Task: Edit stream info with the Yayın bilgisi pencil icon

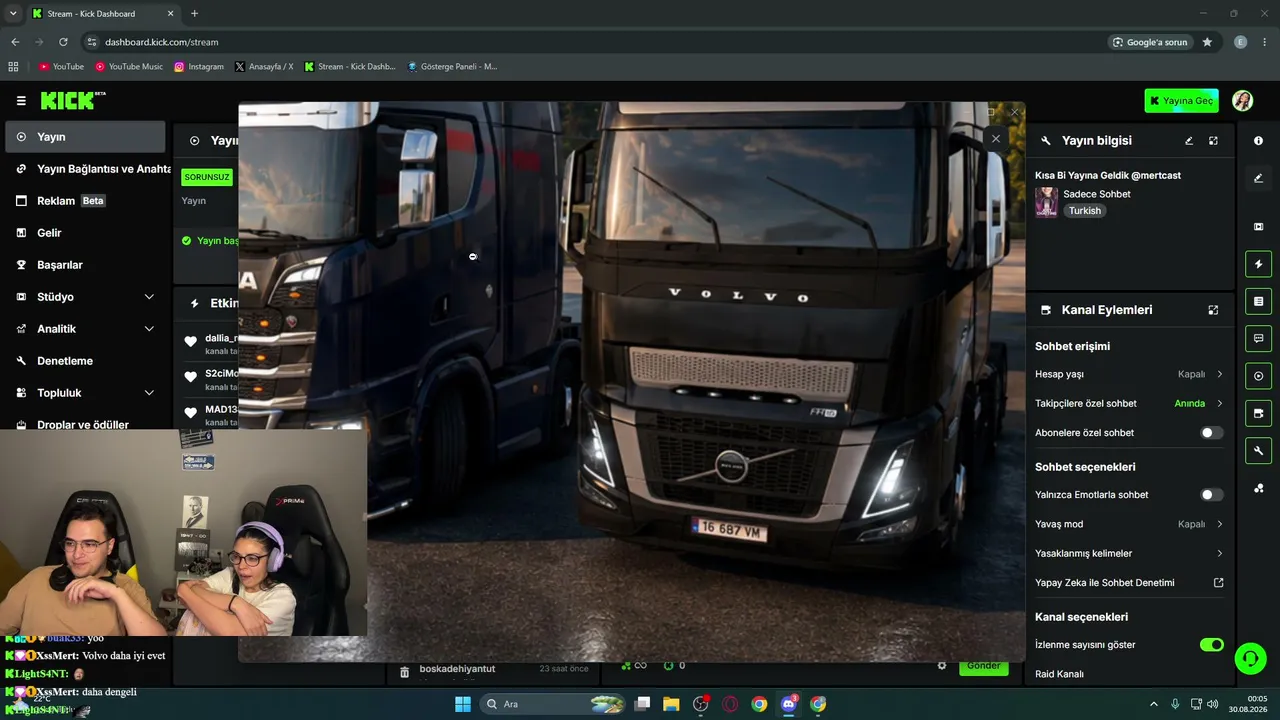Action: pyautogui.click(x=1189, y=141)
